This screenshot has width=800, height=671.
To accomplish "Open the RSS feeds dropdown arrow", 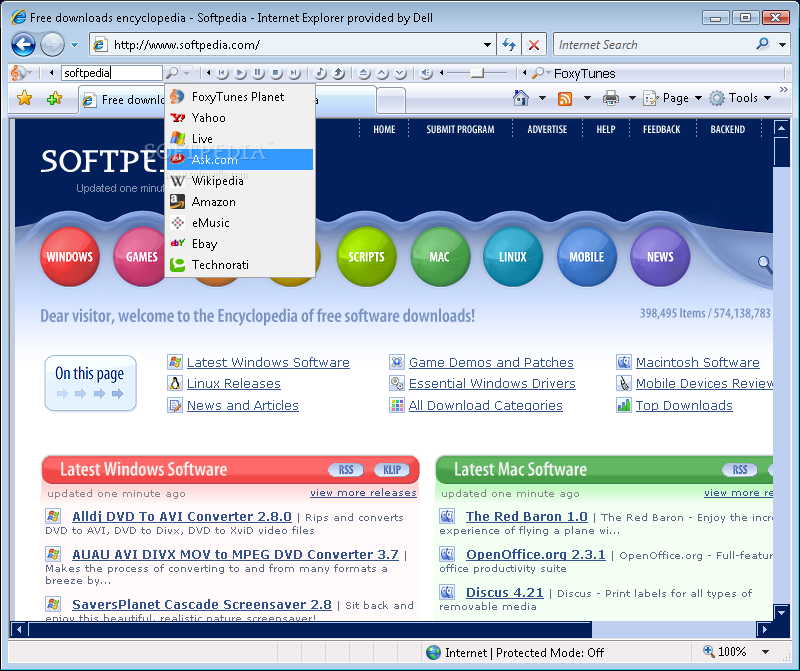I will (x=587, y=98).
